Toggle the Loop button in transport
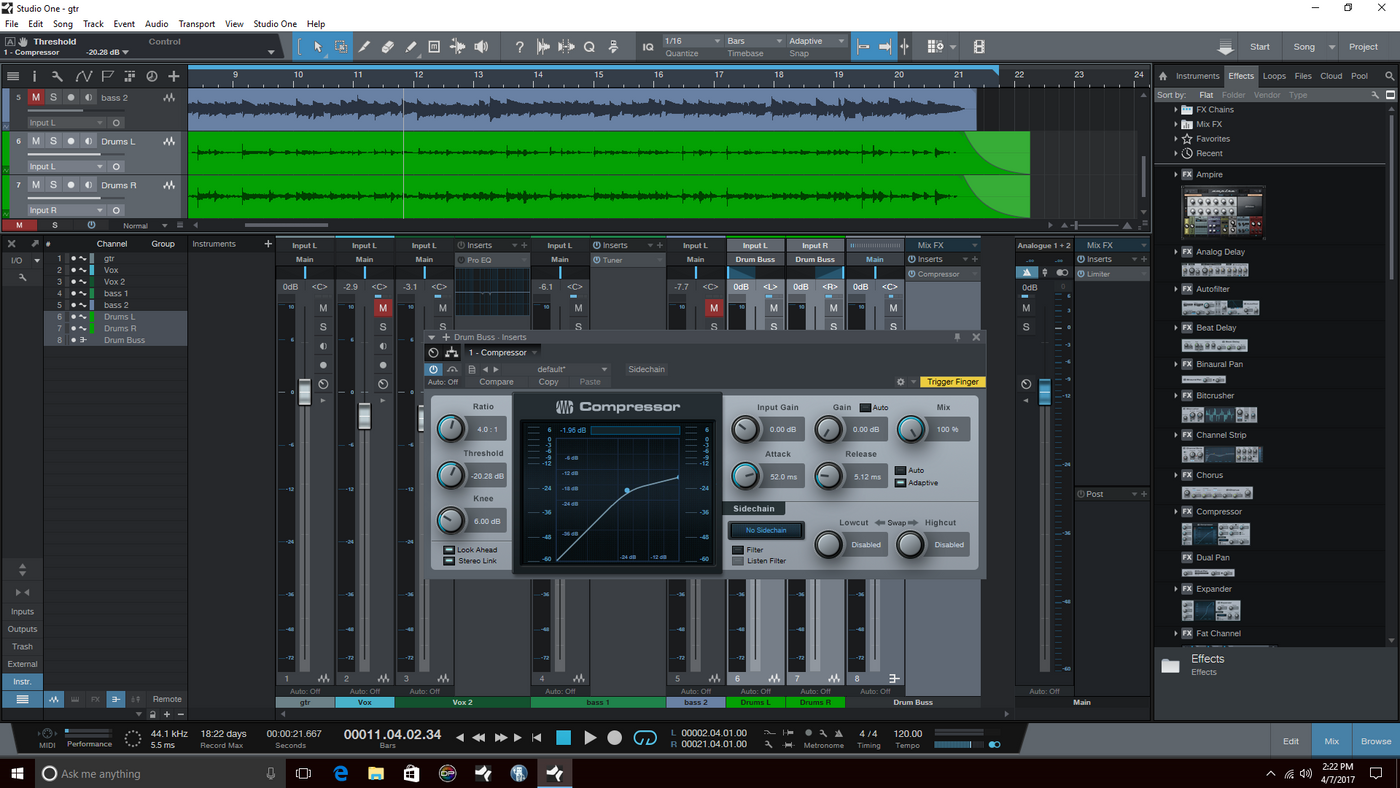This screenshot has height=788, width=1400. [645, 738]
